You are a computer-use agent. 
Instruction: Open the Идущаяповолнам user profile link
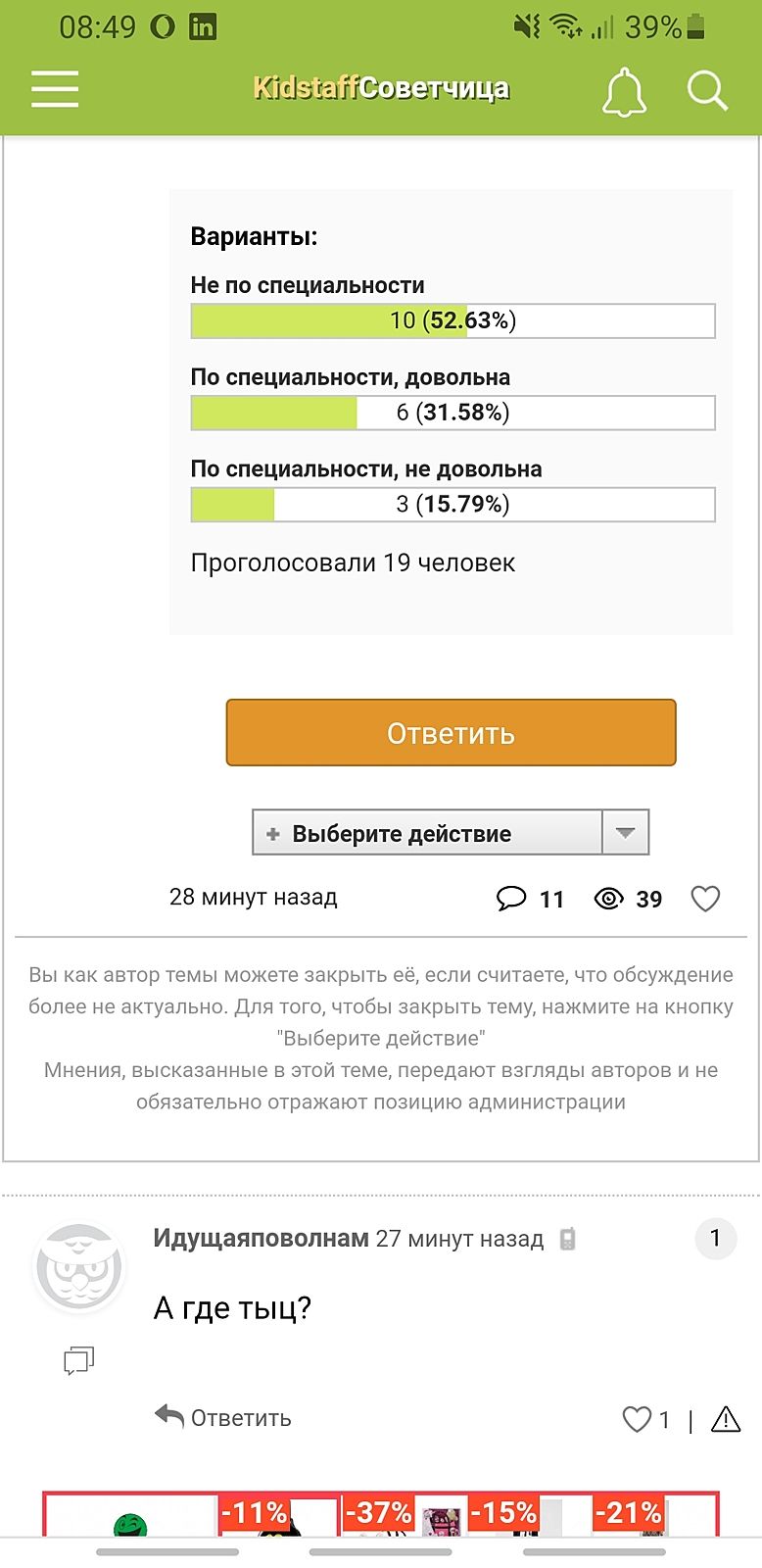tap(261, 1239)
